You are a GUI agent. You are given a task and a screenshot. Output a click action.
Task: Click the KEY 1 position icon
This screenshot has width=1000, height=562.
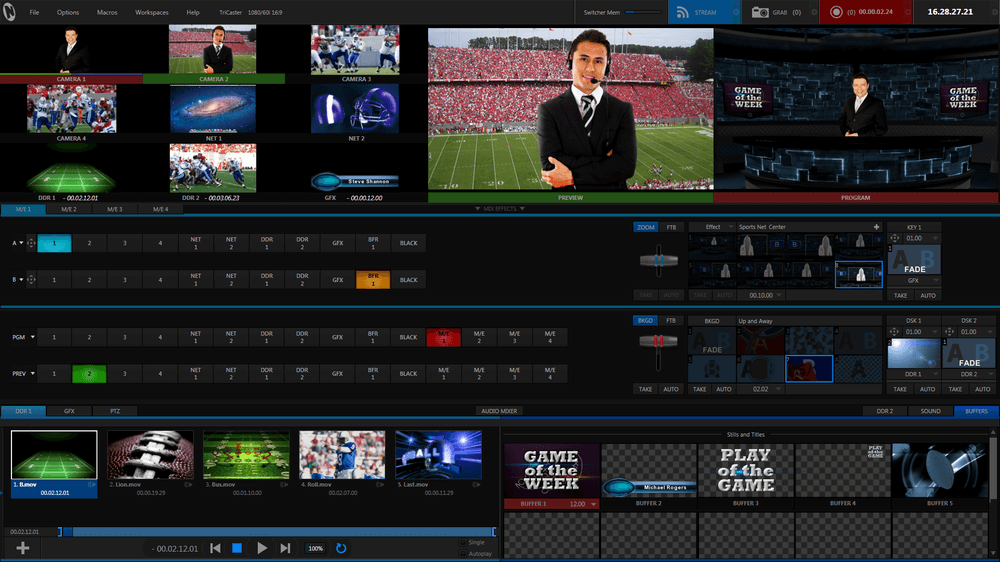point(894,239)
